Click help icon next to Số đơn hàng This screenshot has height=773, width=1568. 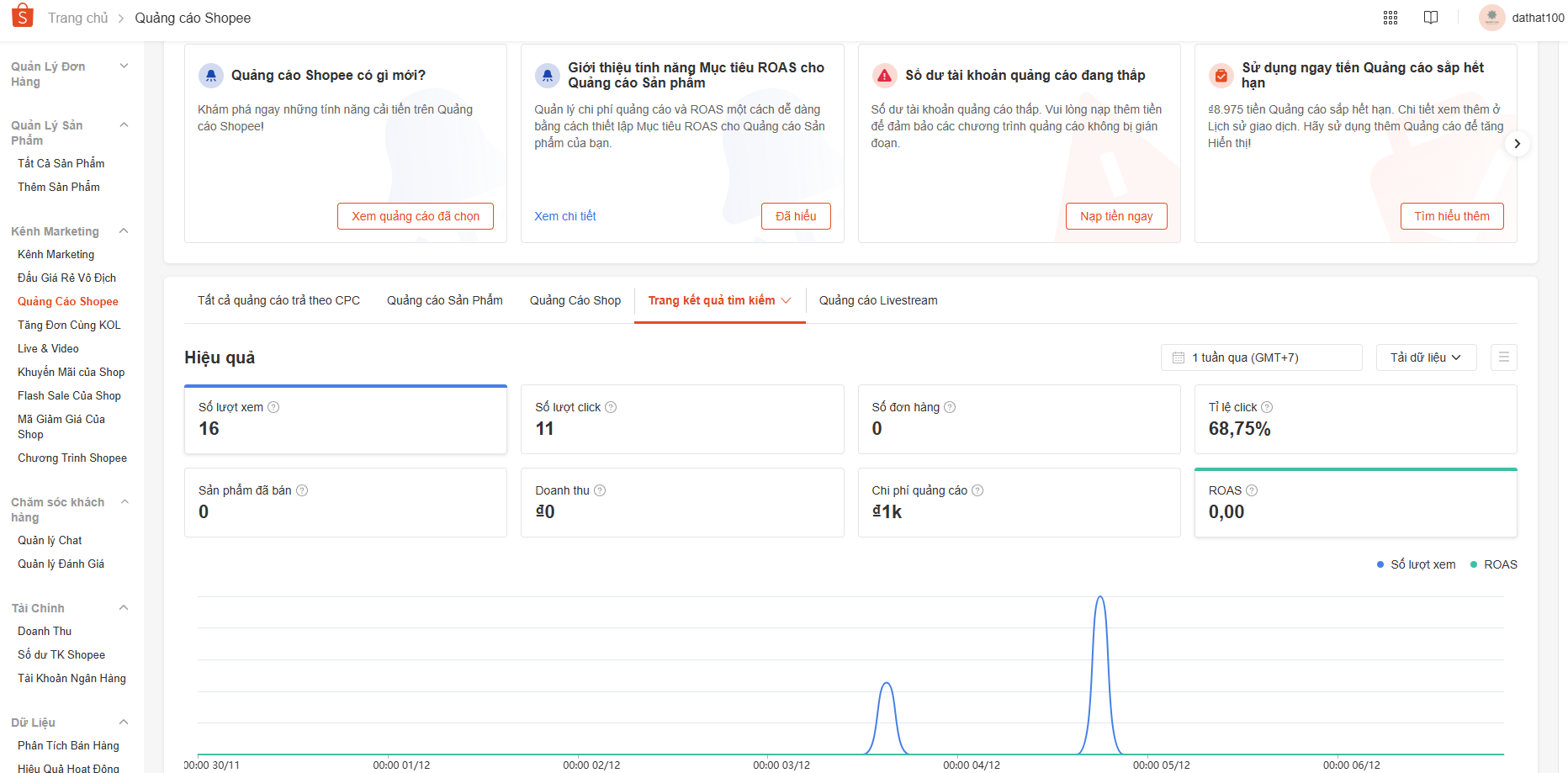(x=950, y=407)
